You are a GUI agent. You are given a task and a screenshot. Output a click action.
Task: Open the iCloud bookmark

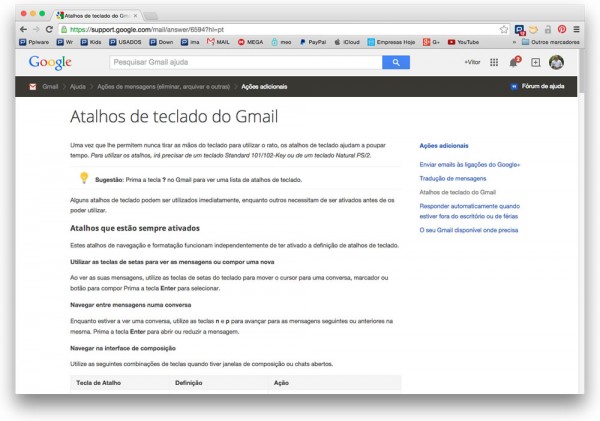347,42
